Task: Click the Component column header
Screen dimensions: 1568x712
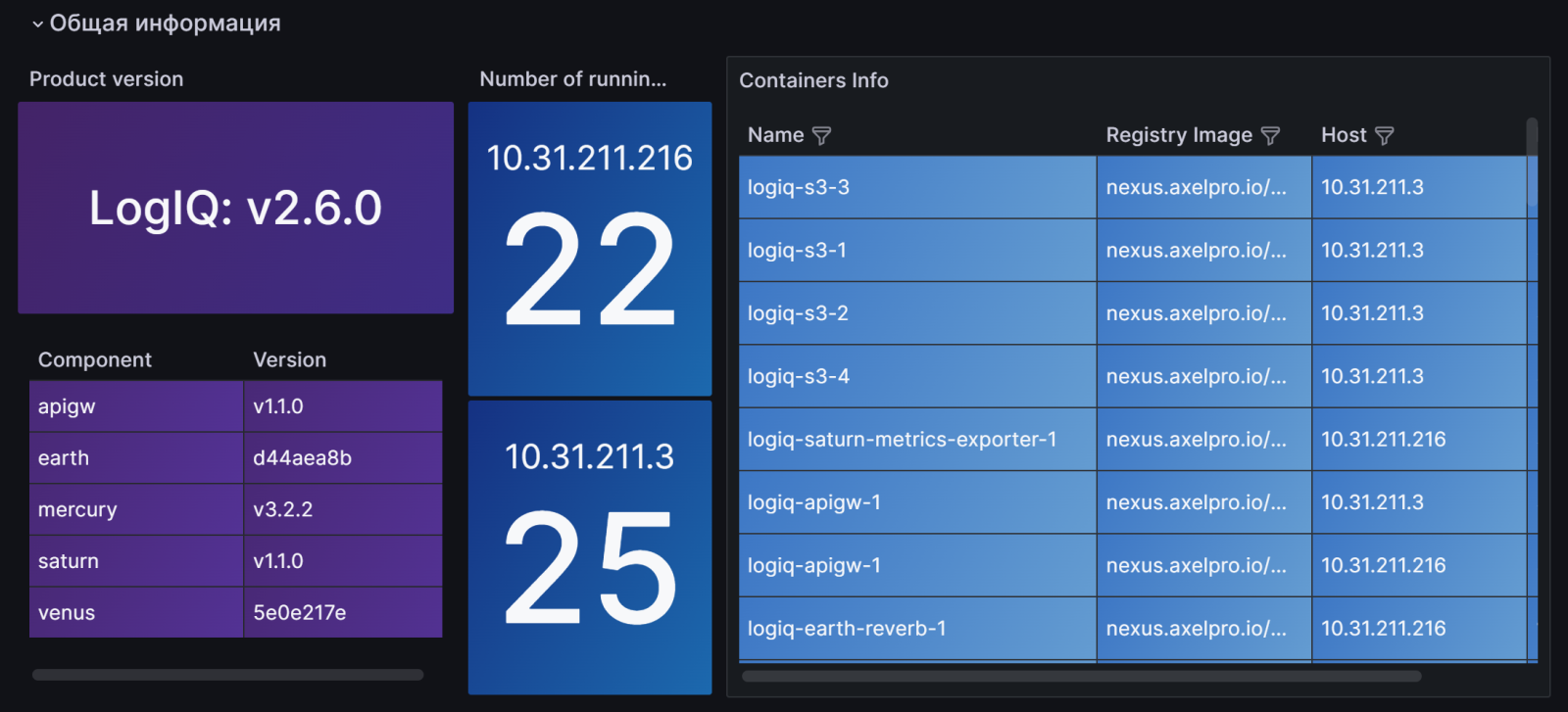Action: tap(95, 359)
